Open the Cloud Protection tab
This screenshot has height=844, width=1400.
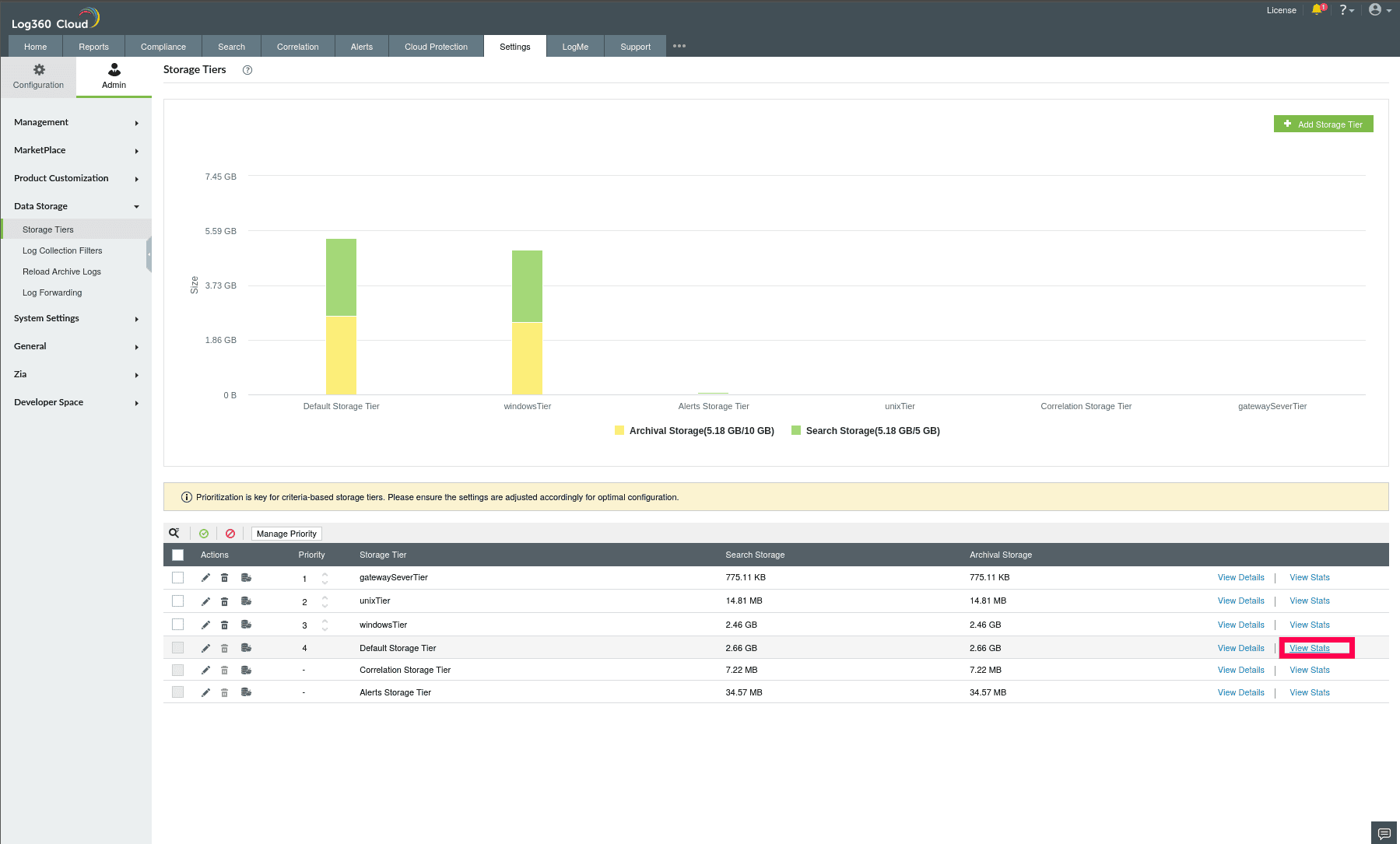[435, 46]
